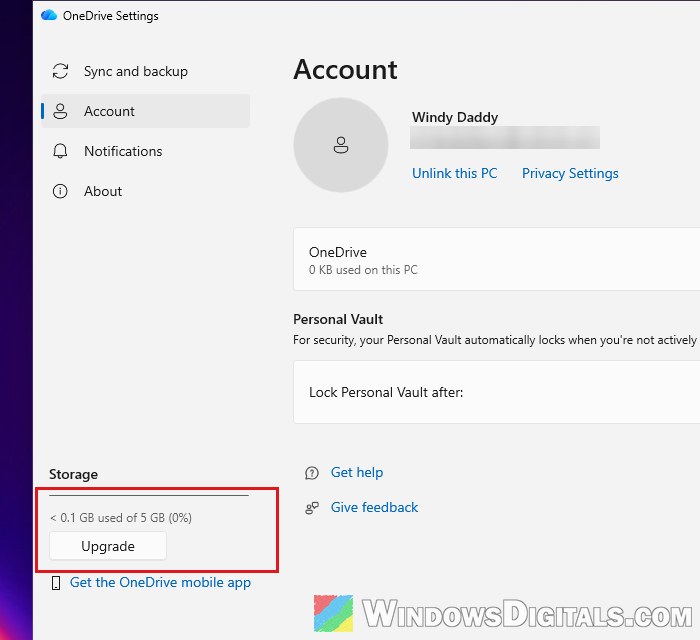Open Get the OneDrive mobile app link

click(x=160, y=582)
